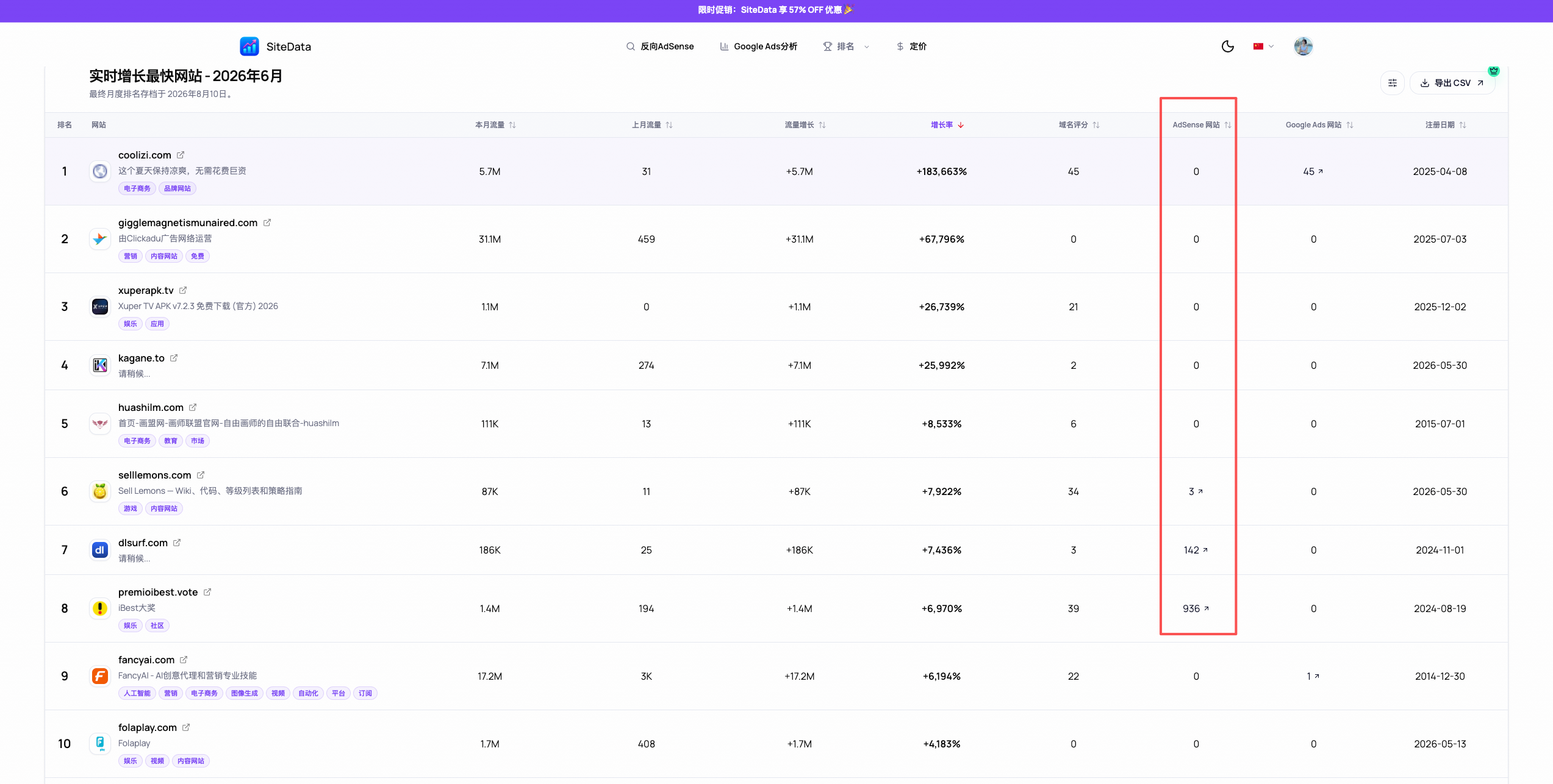The image size is (1553, 784).
Task: Click the 人工智能 tag on fancyai.com
Action: (137, 693)
